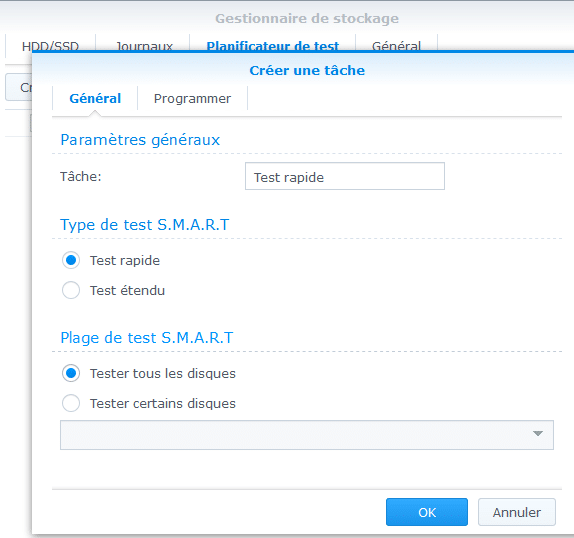The width and height of the screenshot is (574, 538).
Task: Cancel with the Annuler button
Action: point(517,512)
